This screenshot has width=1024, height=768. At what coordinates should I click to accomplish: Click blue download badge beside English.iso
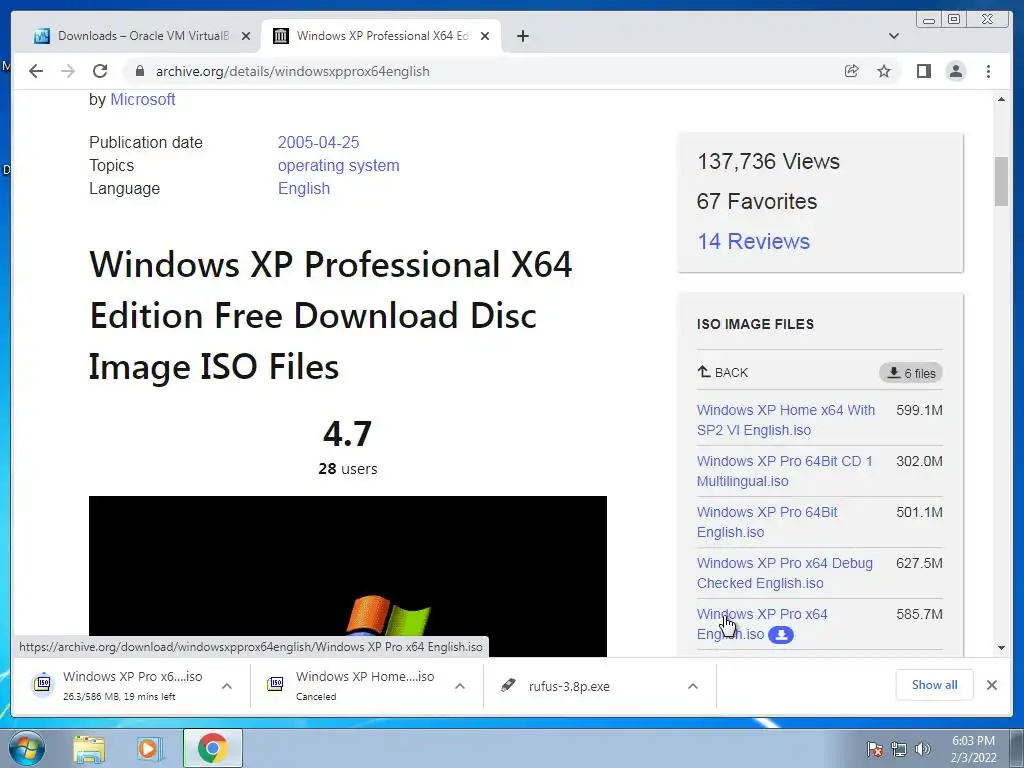(780, 634)
